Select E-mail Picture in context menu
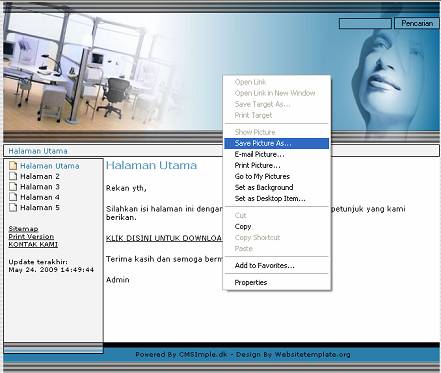Viewport: 441px width, 373px height. point(276,154)
